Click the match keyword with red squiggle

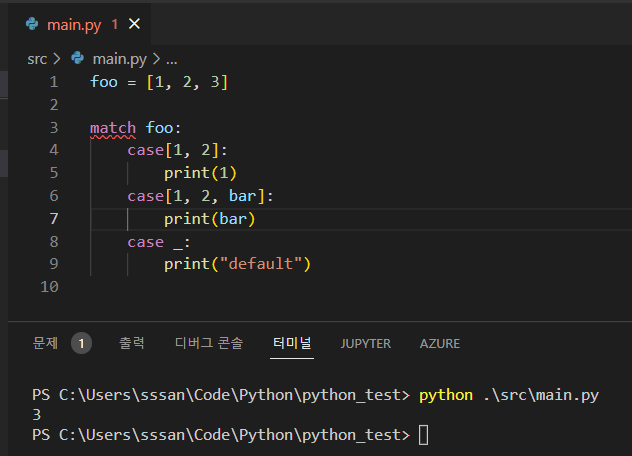[112, 128]
